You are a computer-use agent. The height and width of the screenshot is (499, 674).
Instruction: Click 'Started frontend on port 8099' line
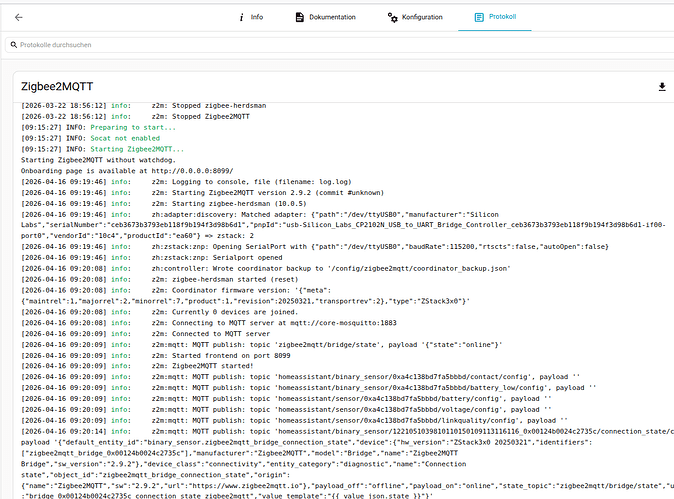click(x=156, y=356)
